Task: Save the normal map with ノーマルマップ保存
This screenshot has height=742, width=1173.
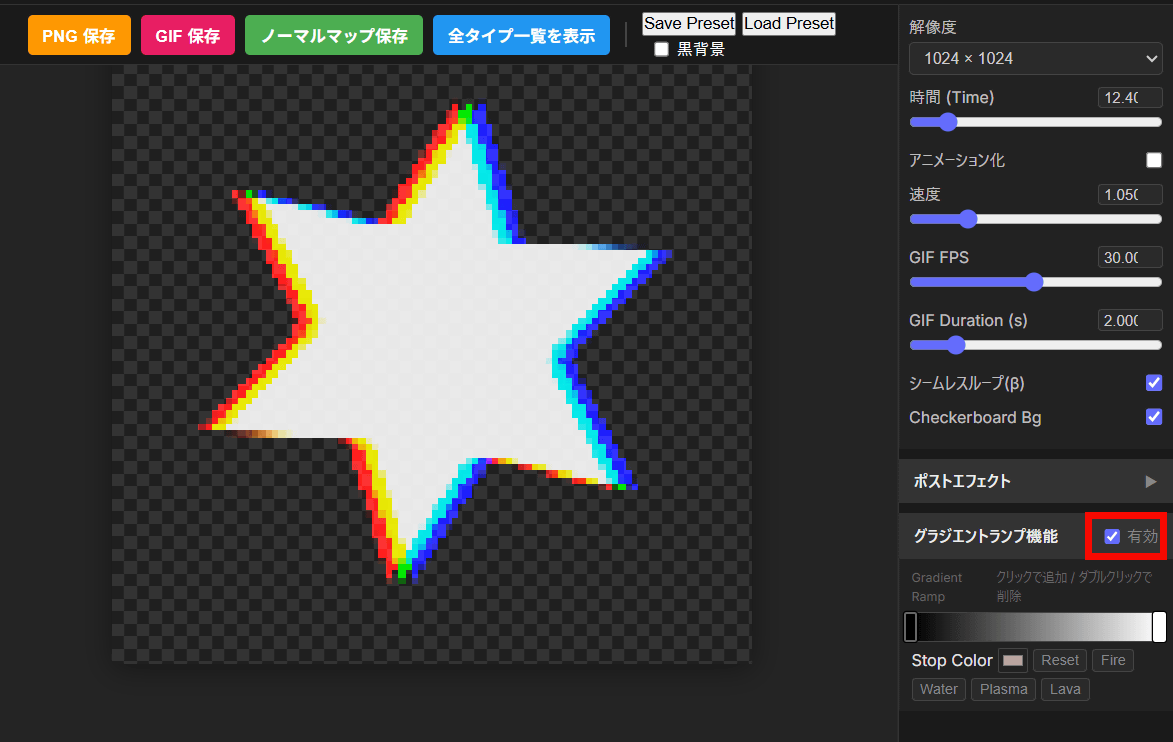Action: pos(334,35)
